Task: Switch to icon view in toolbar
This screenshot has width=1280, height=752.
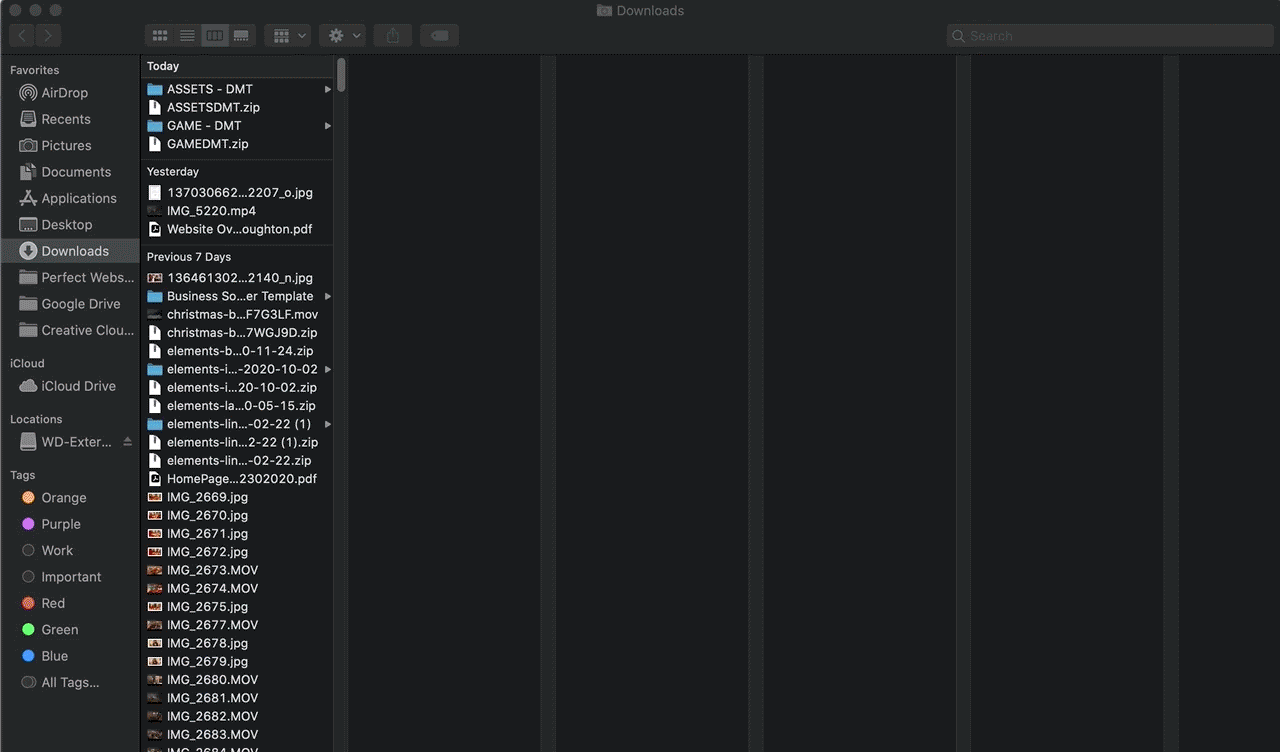Action: point(159,36)
